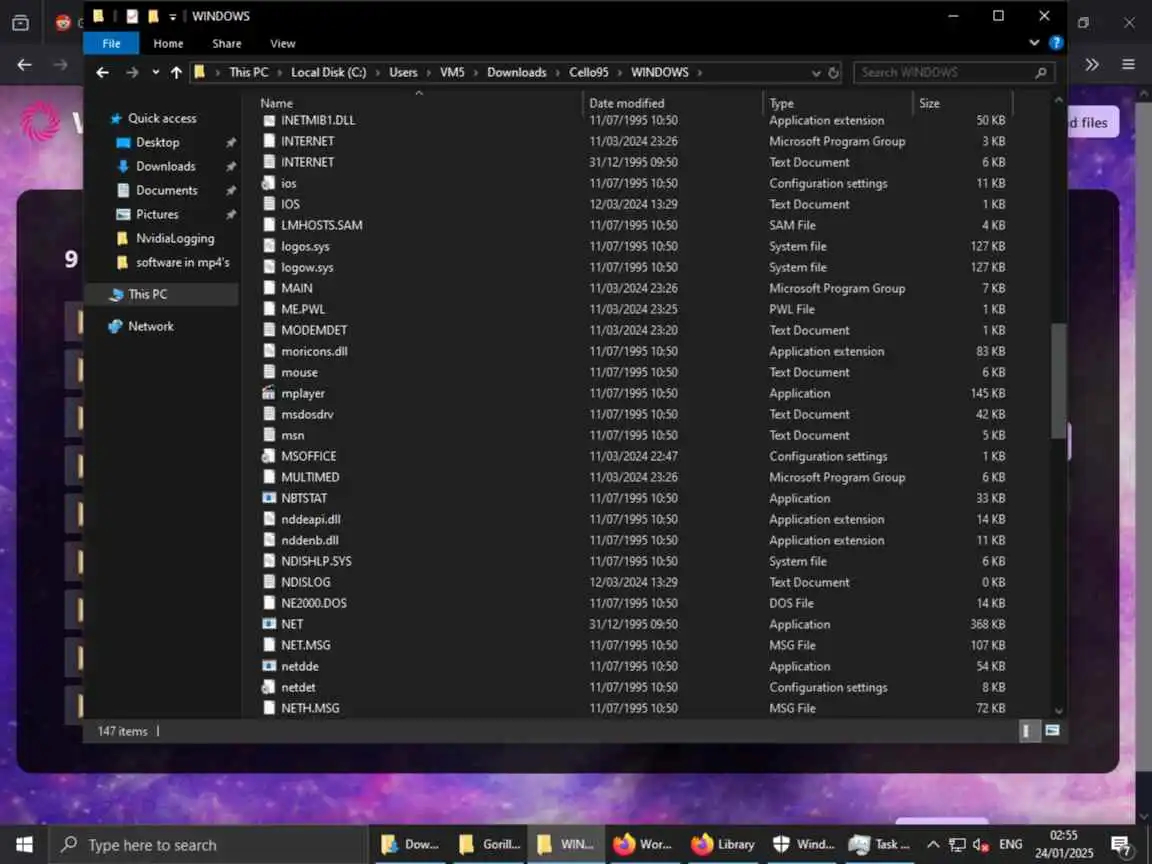Screen dimensions: 1152x864
Task: Click the browser overflow chevrons icon
Action: [1092, 65]
